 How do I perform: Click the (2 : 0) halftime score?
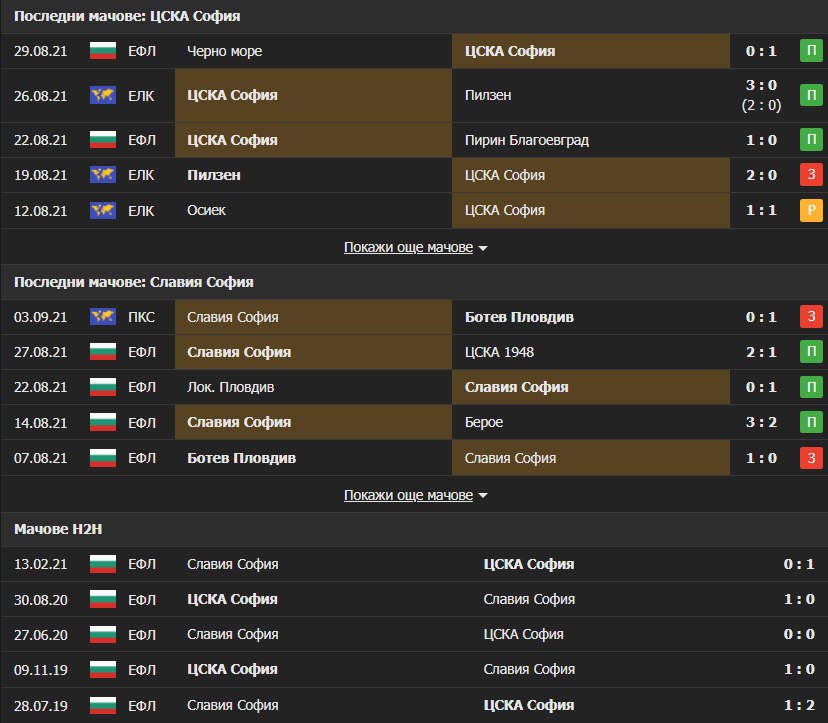(x=761, y=105)
